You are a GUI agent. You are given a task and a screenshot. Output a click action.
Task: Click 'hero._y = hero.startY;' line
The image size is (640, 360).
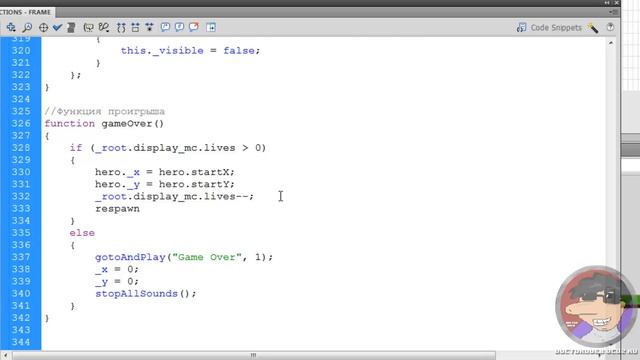[165, 184]
